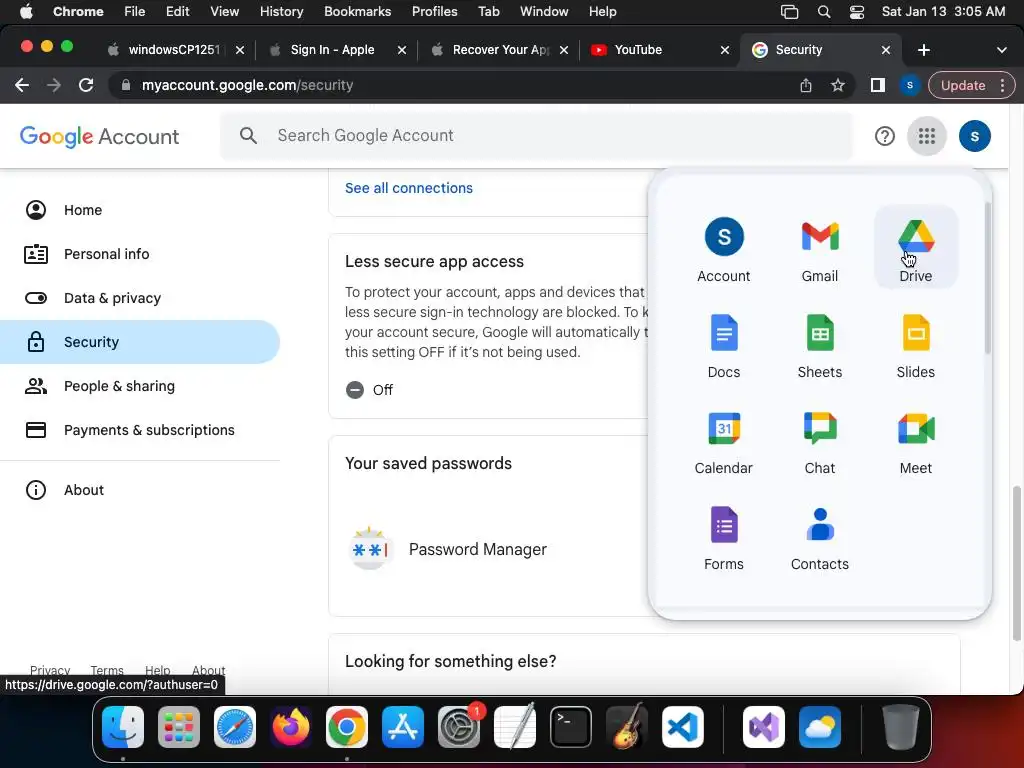This screenshot has height=768, width=1024.
Task: Bookmark this page with the star icon
Action: pyautogui.click(x=838, y=85)
